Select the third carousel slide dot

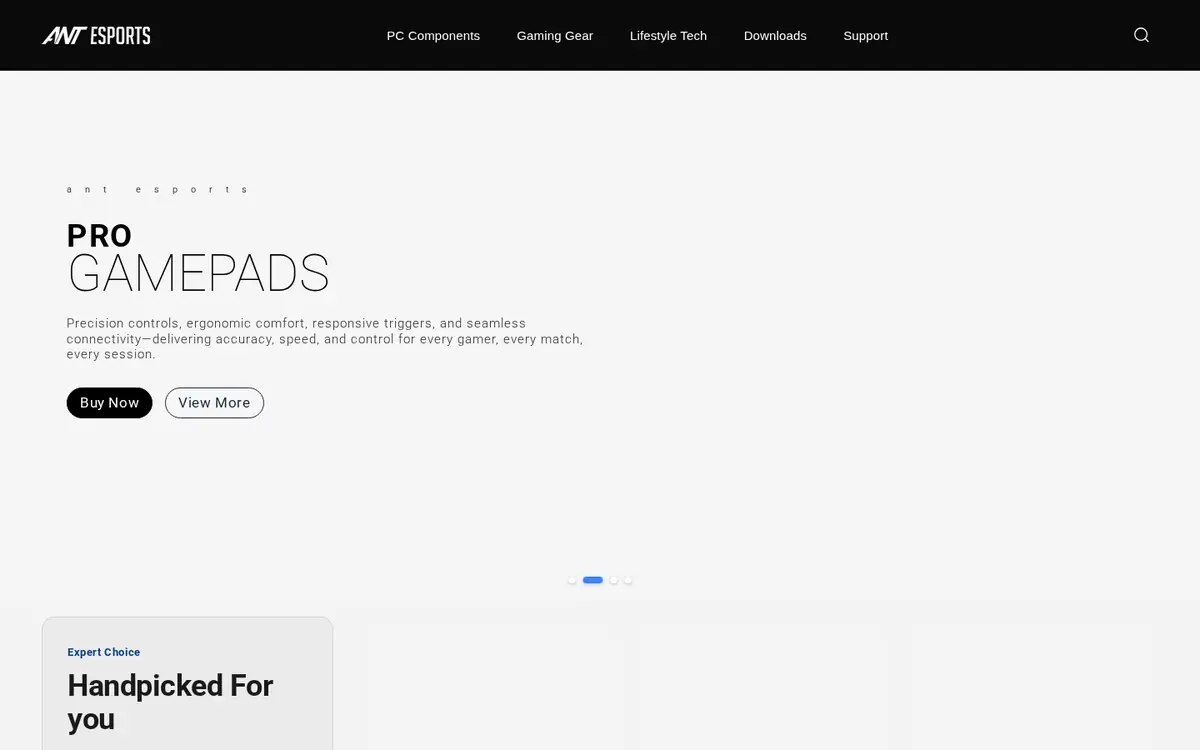614,580
